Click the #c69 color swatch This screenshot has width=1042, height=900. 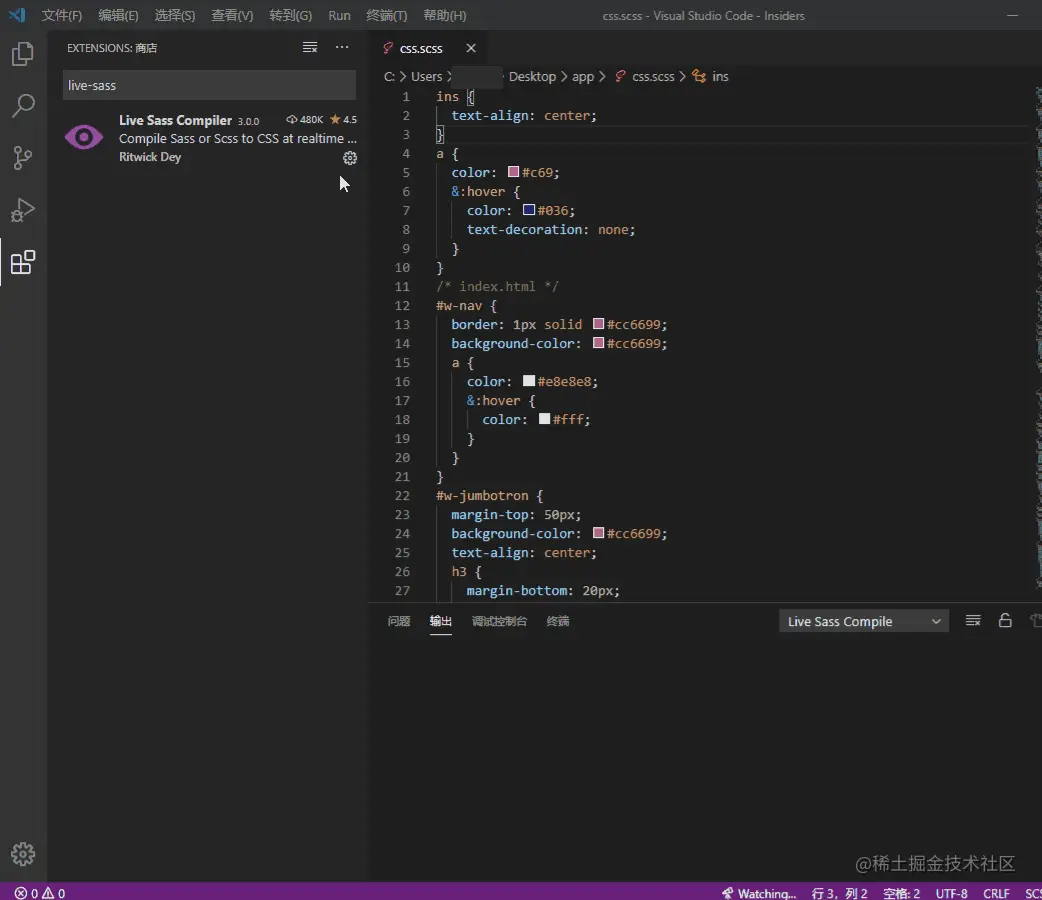(514, 172)
